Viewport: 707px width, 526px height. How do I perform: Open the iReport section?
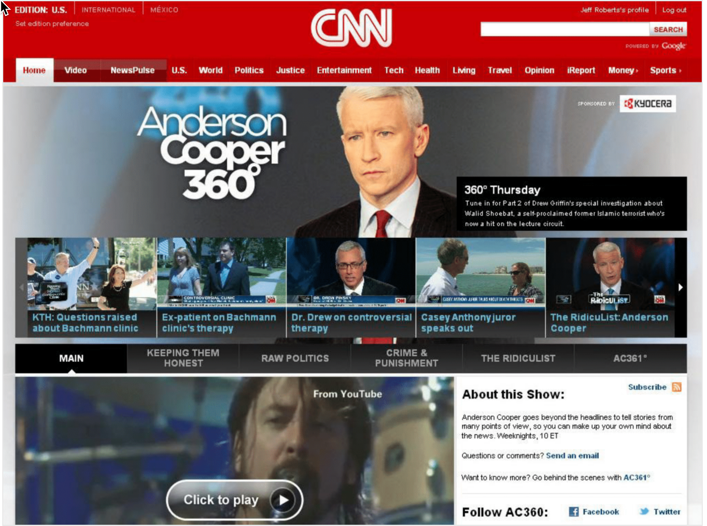pos(581,70)
